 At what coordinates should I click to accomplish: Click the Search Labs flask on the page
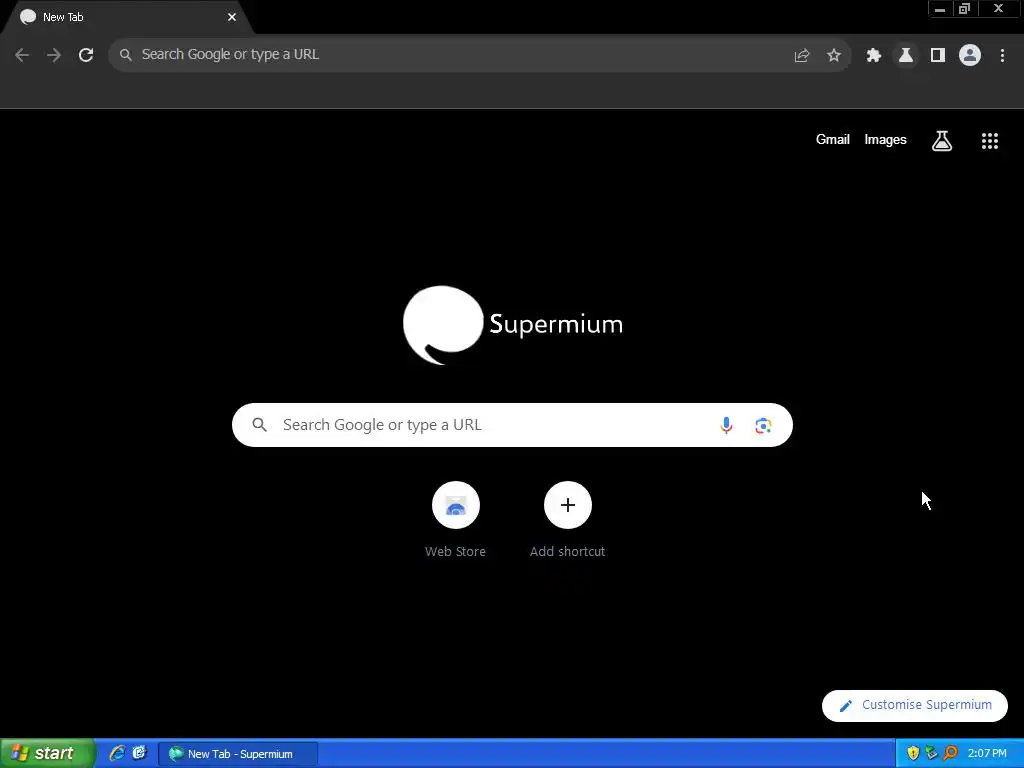pos(942,140)
